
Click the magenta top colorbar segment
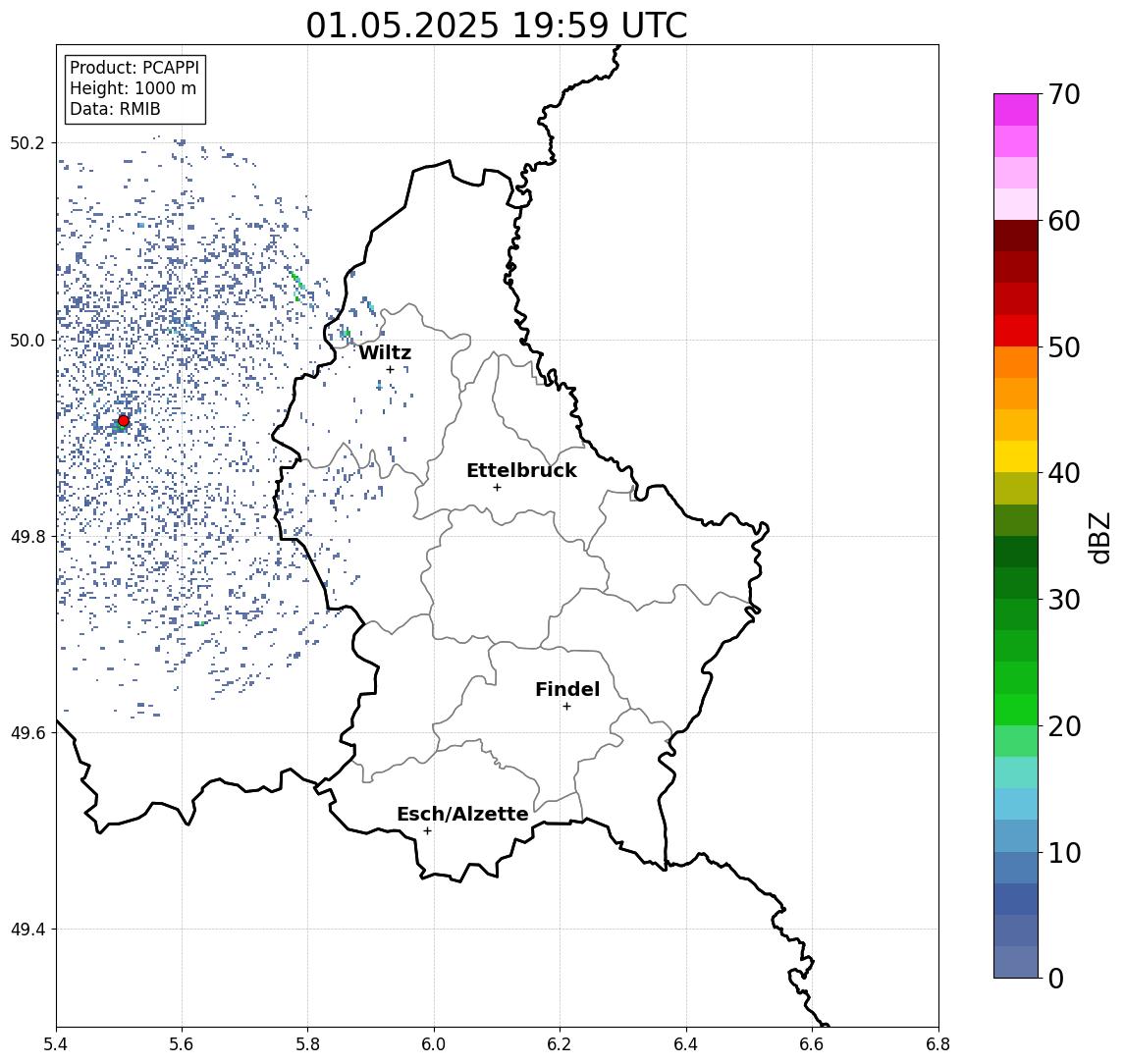1016,110
